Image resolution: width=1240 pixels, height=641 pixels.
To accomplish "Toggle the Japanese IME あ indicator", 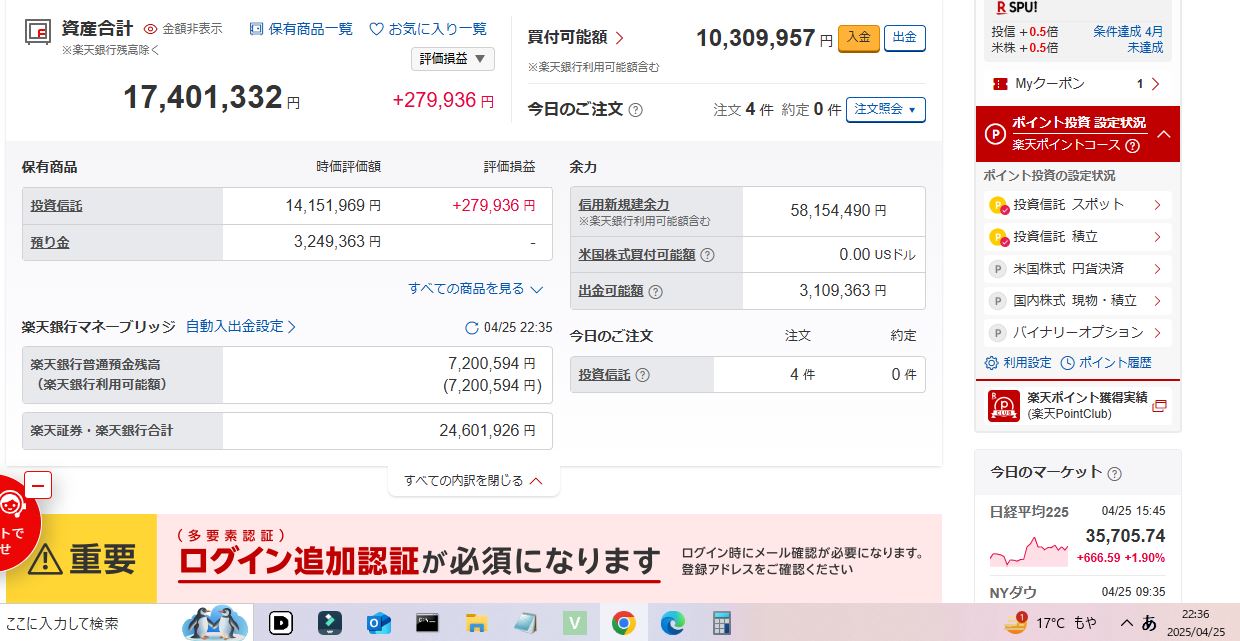I will click(1149, 623).
